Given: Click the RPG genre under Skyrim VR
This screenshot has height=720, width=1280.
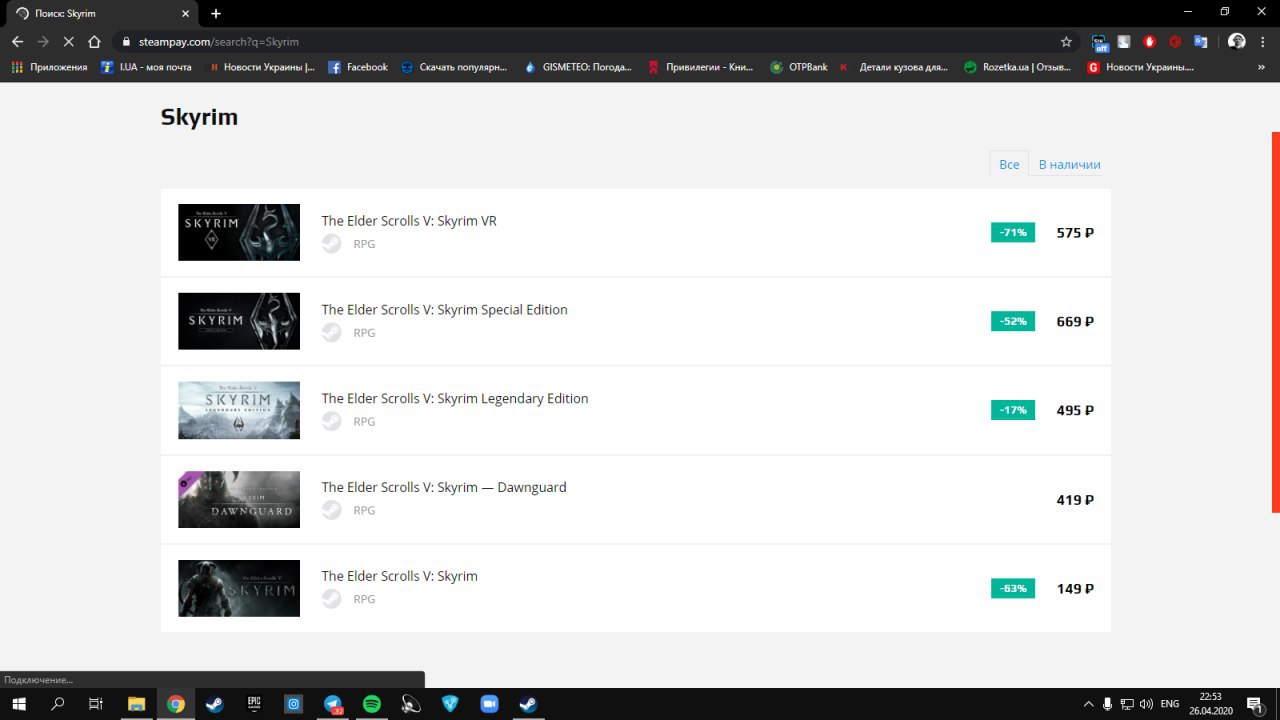Looking at the screenshot, I should coord(364,244).
